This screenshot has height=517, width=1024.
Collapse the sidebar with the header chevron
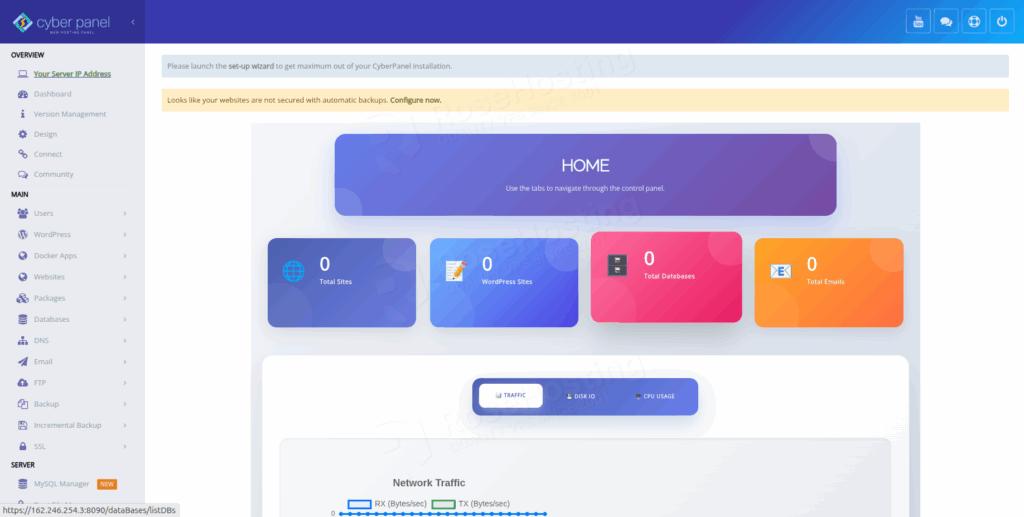click(133, 22)
